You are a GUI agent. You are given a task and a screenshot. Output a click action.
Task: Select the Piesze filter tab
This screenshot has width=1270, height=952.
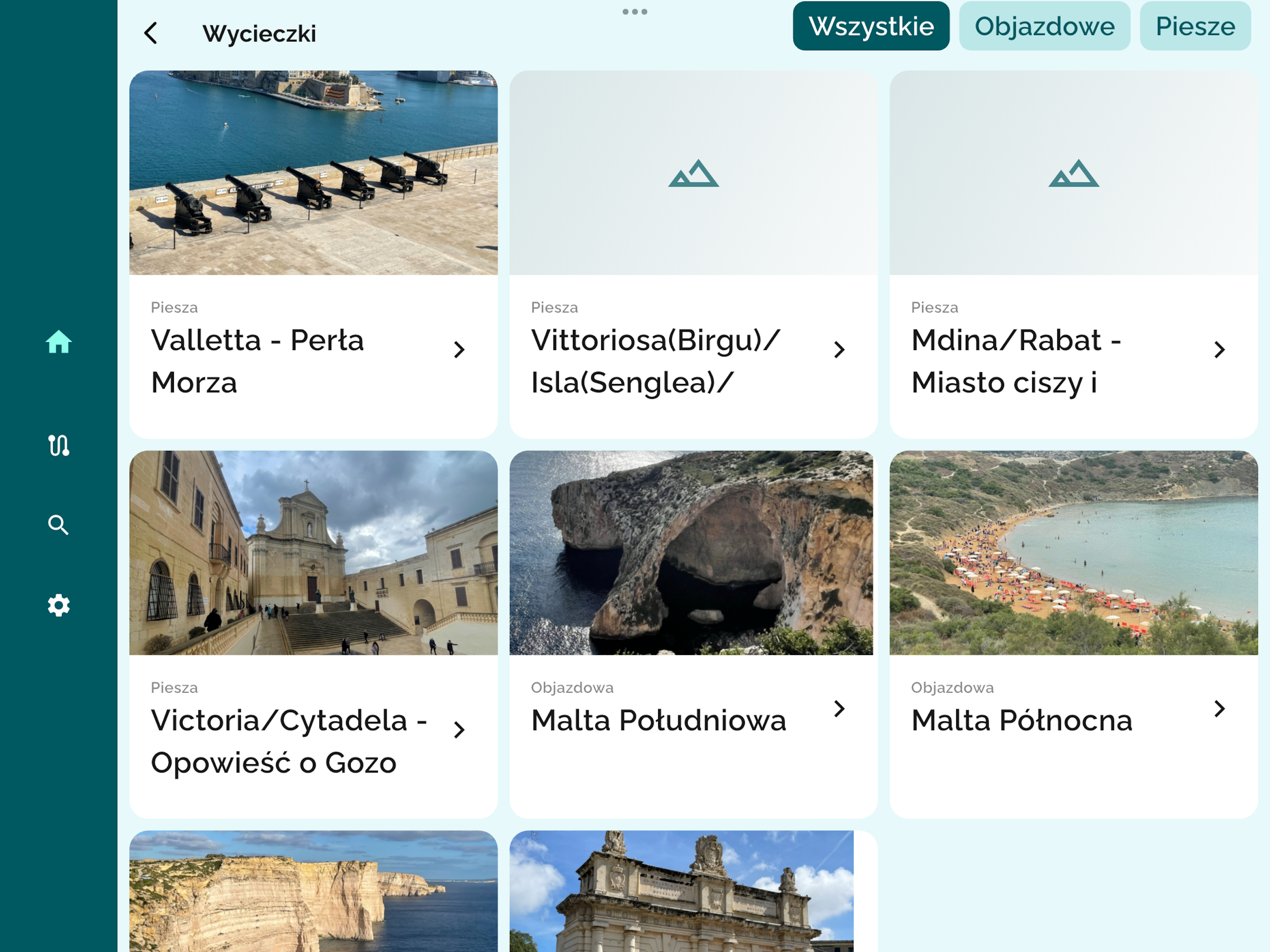(x=1195, y=26)
